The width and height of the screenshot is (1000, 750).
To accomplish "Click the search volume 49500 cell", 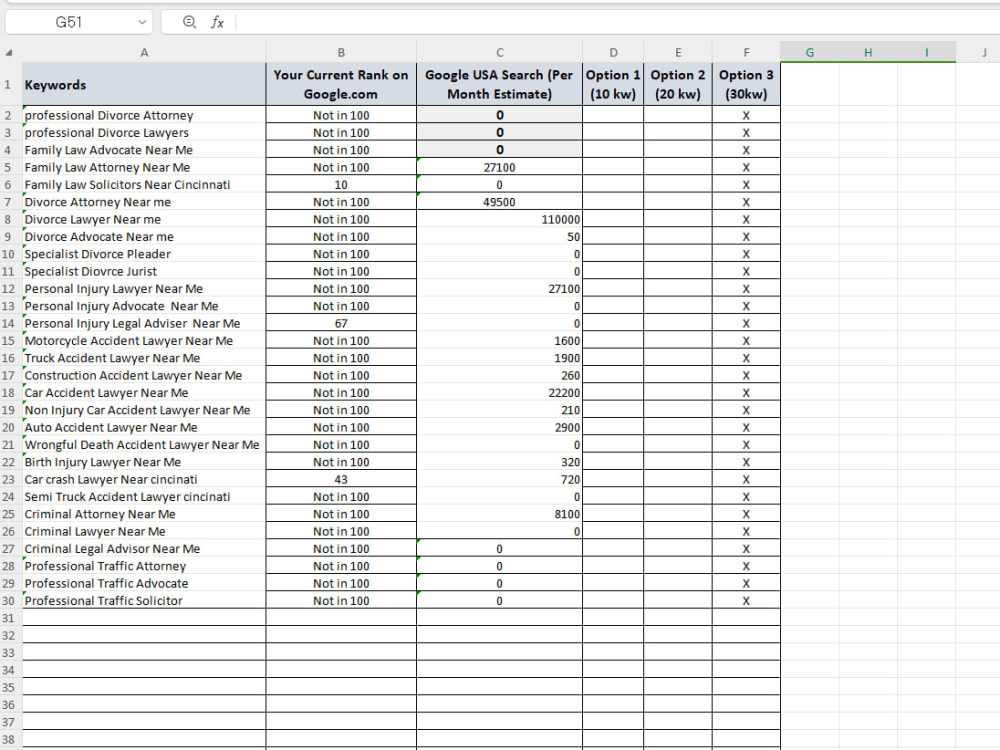I will [x=499, y=202].
